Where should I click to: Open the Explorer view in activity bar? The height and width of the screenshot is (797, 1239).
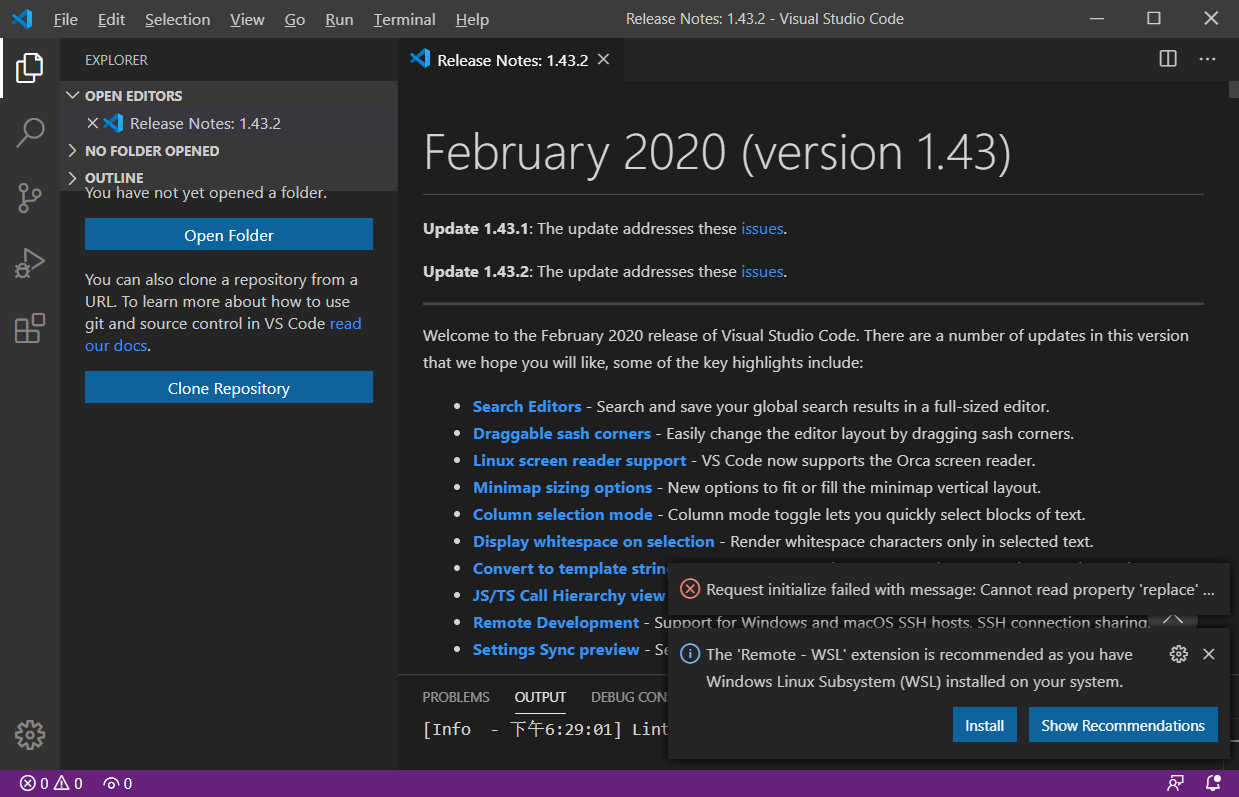click(30, 68)
